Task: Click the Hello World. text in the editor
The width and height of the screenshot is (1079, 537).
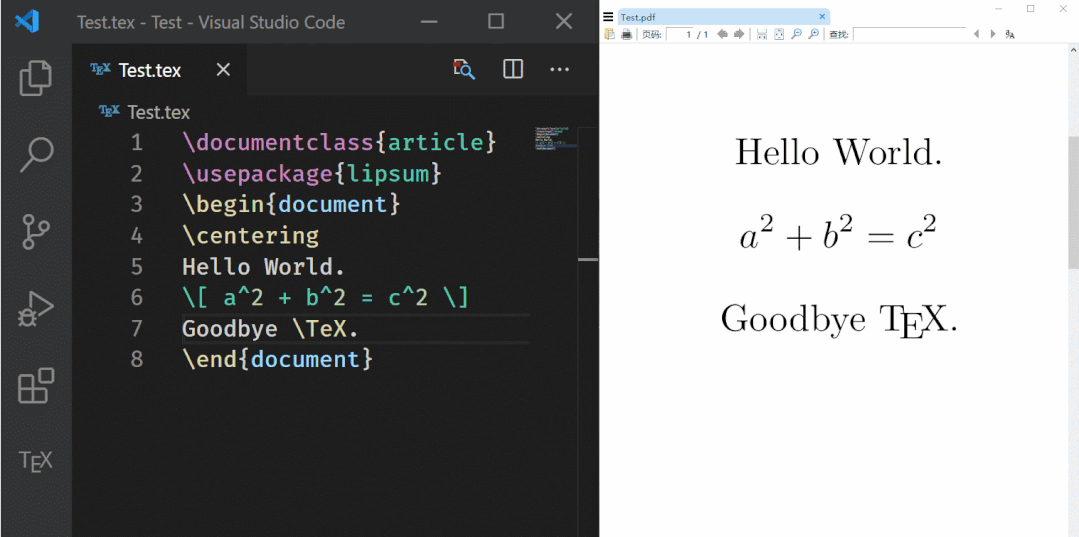Action: click(x=264, y=266)
